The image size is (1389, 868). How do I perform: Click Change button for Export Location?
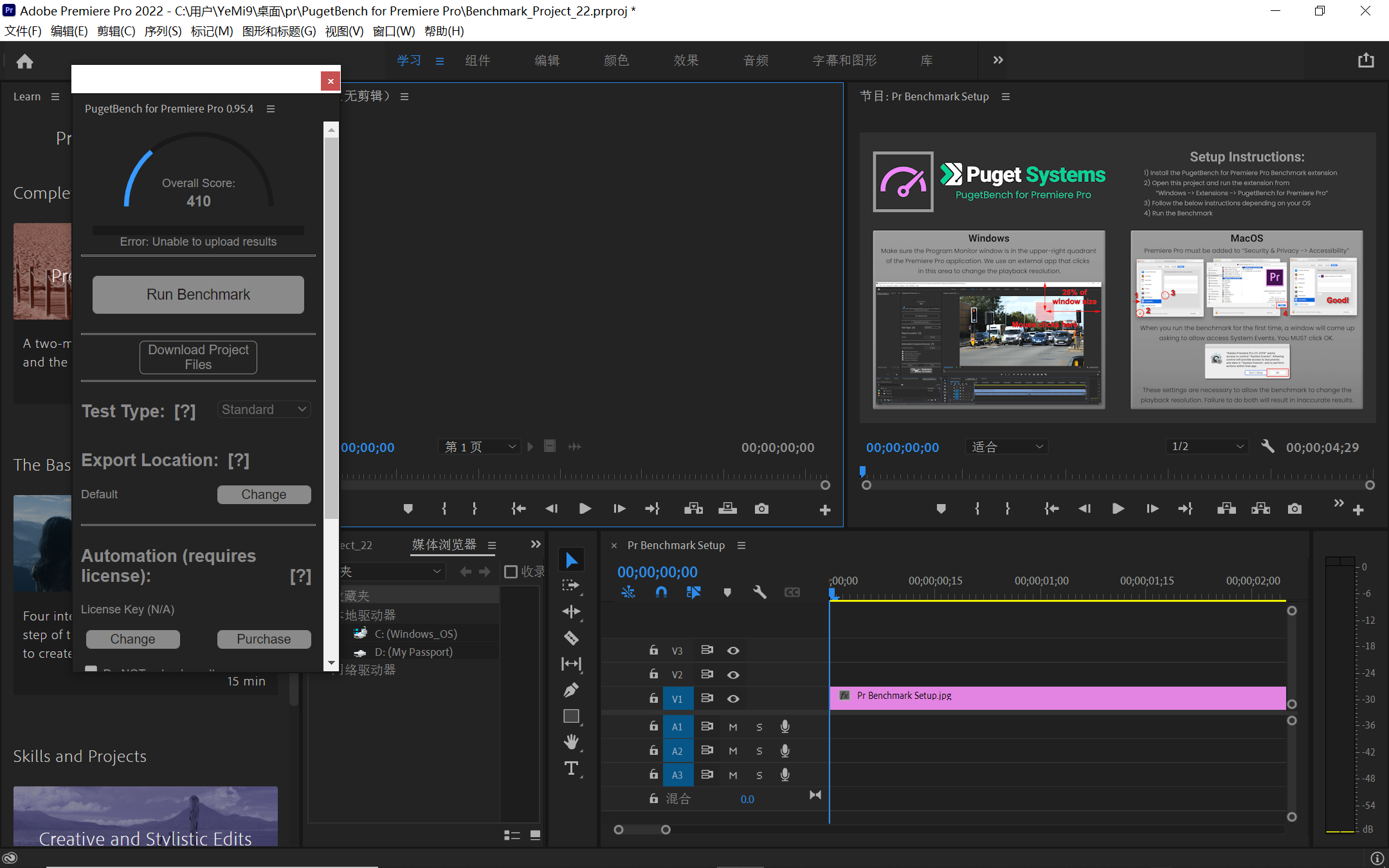click(264, 494)
